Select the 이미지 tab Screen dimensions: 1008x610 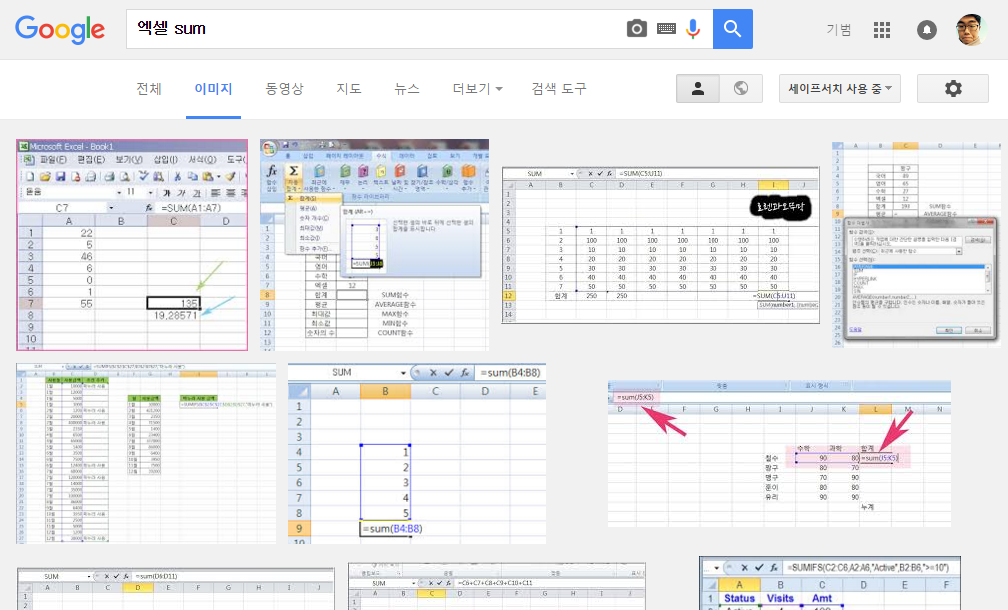tap(213, 89)
